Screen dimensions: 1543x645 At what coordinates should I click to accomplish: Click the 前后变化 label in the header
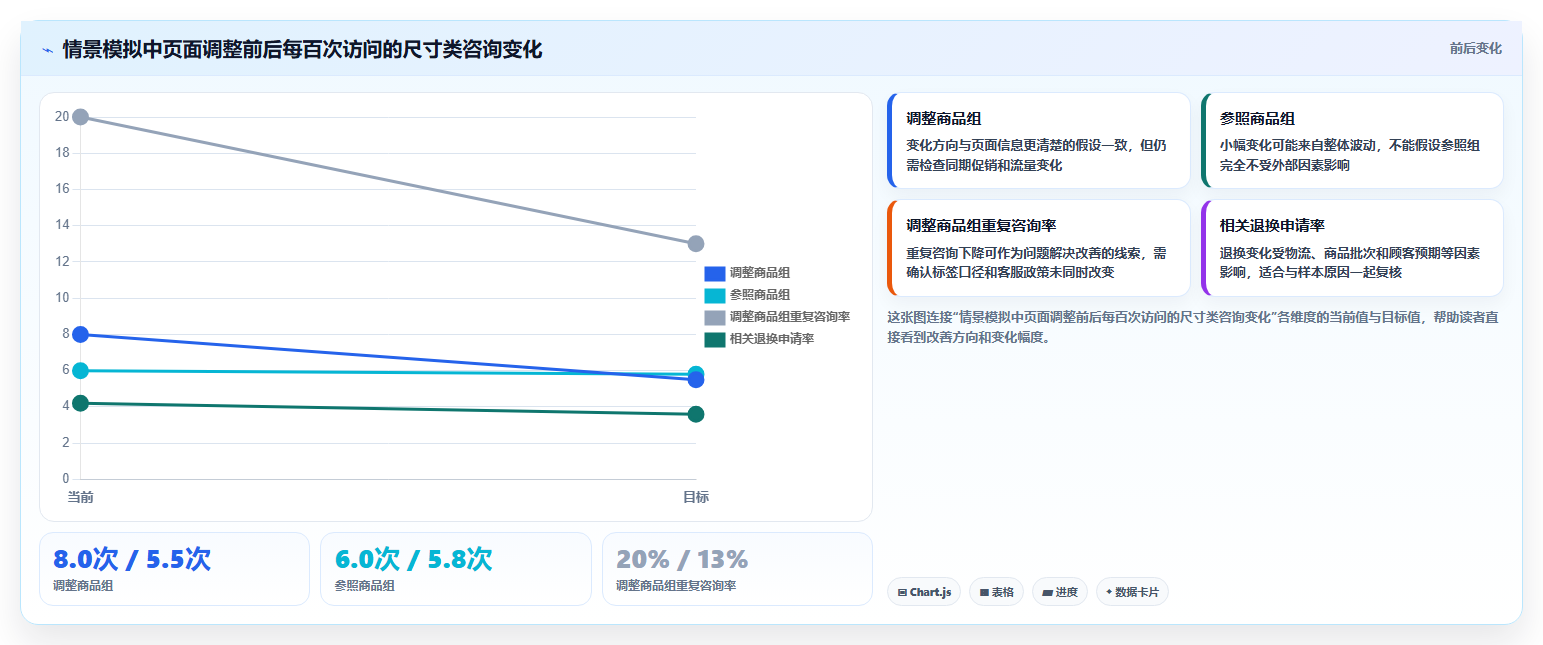pyautogui.click(x=1475, y=48)
